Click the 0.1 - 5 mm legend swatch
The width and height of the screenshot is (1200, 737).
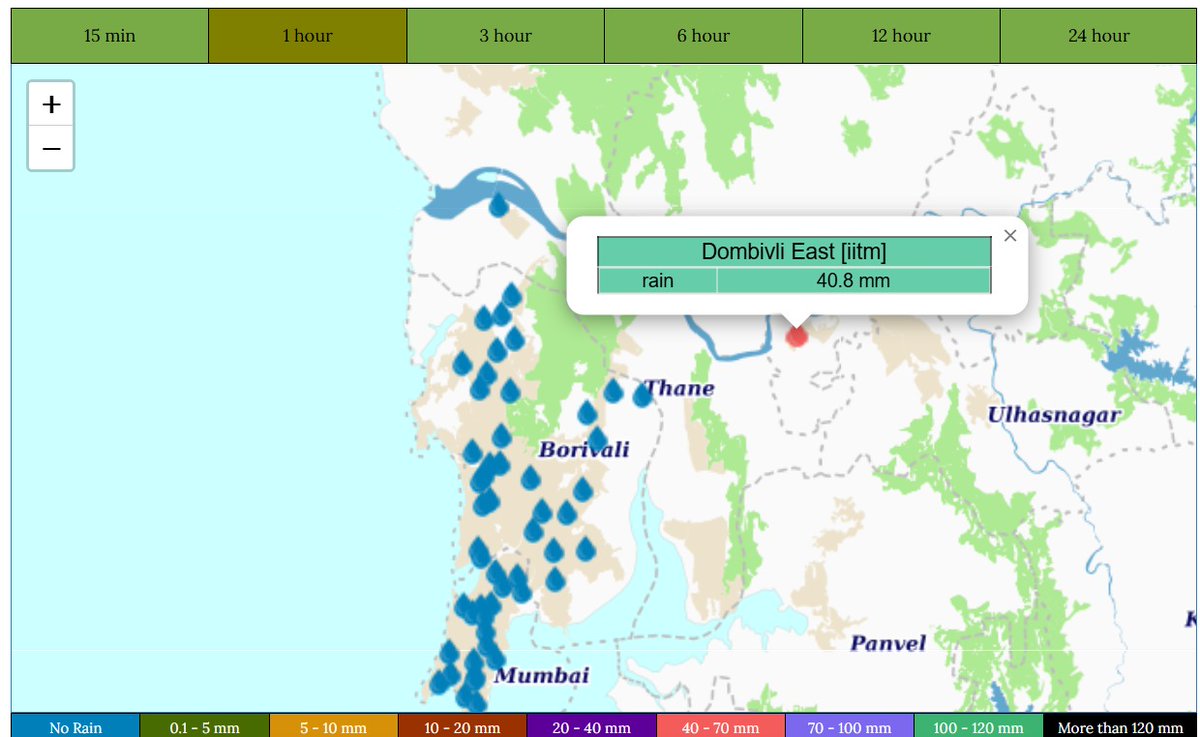[204, 727]
